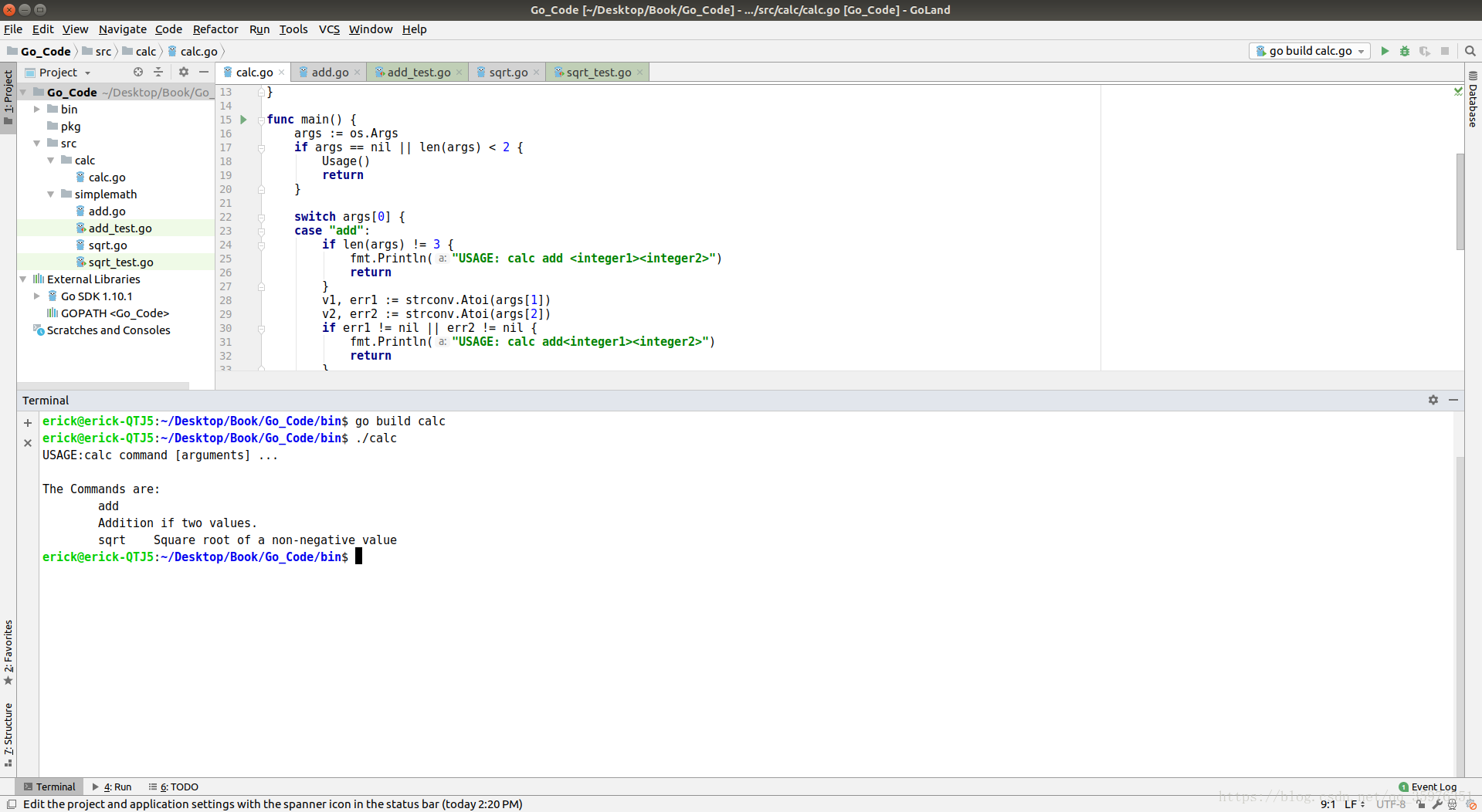The width and height of the screenshot is (1482, 812).
Task: Open the Z: Structure side tab
Action: (x=8, y=735)
